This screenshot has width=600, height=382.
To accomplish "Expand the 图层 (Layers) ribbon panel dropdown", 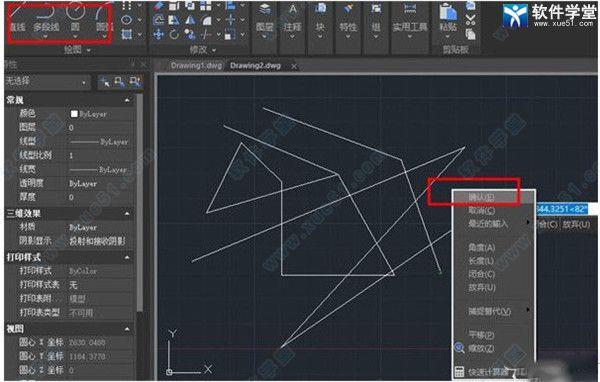I will coord(265,37).
